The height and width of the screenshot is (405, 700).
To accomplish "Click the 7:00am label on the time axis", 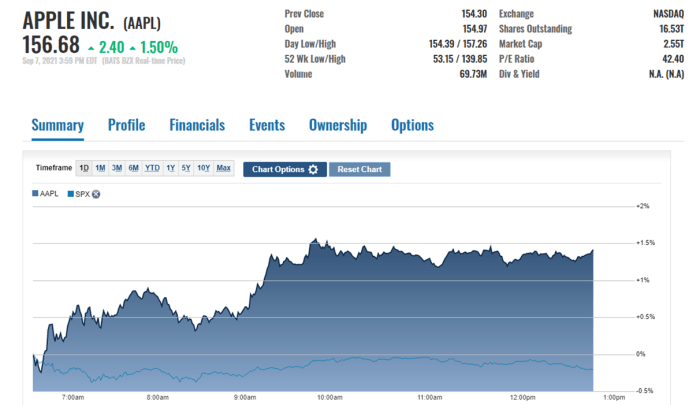I will 73,397.
